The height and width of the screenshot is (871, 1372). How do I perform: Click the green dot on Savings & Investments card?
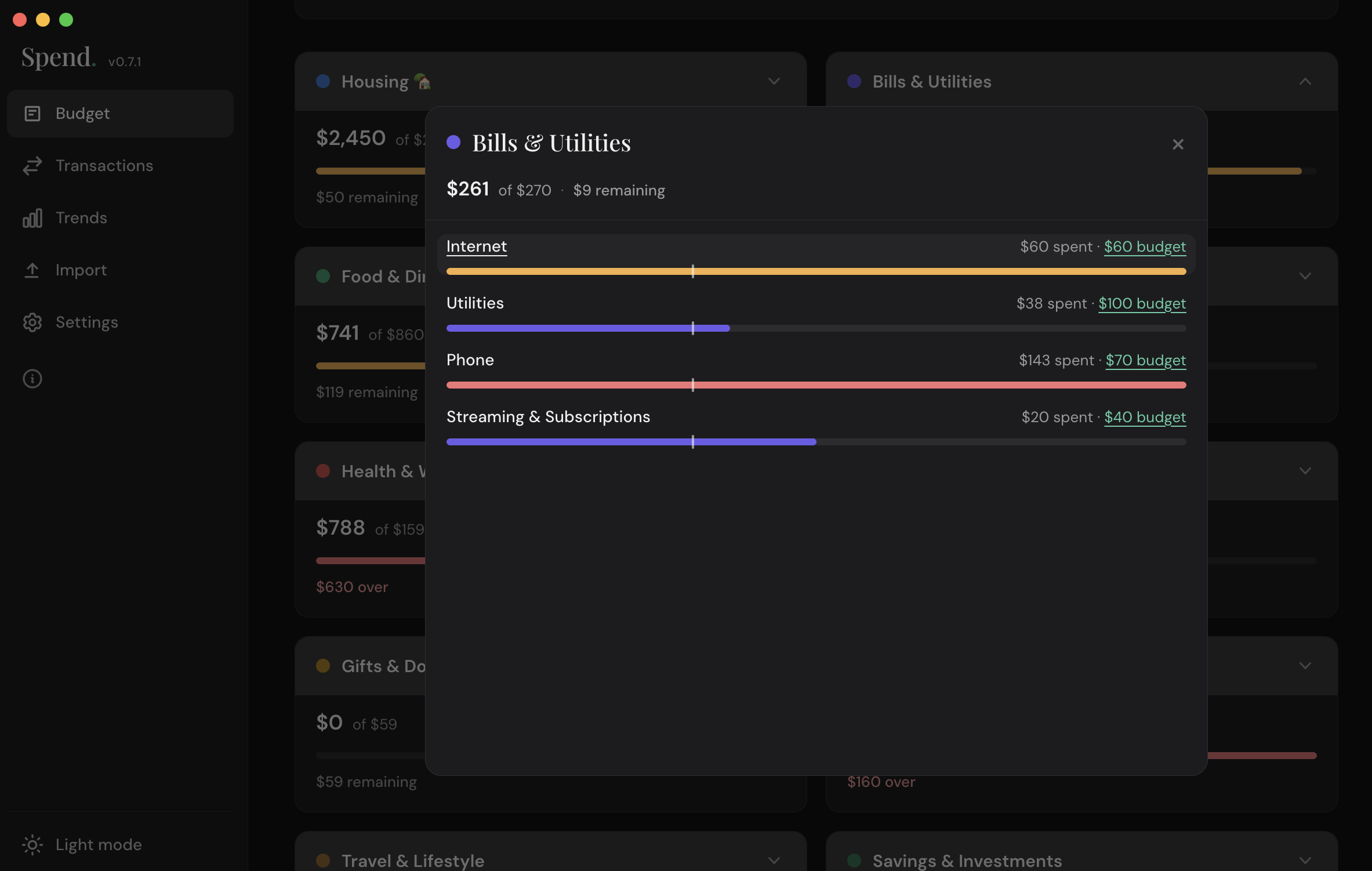point(854,861)
